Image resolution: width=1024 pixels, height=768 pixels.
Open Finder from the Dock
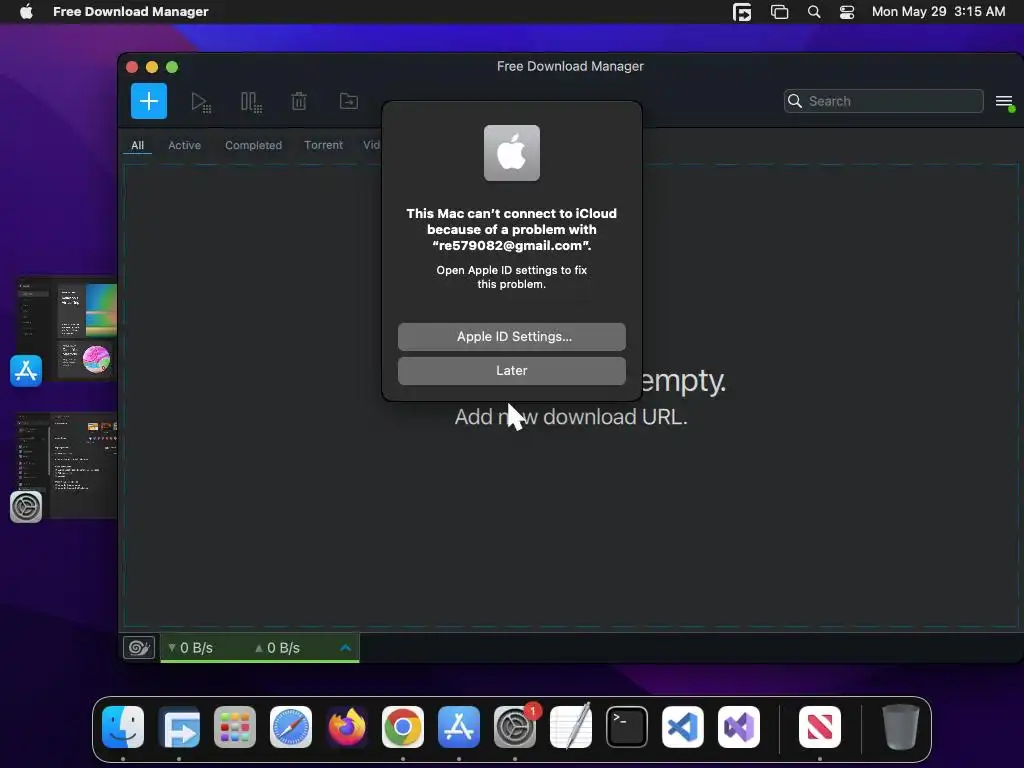(123, 727)
